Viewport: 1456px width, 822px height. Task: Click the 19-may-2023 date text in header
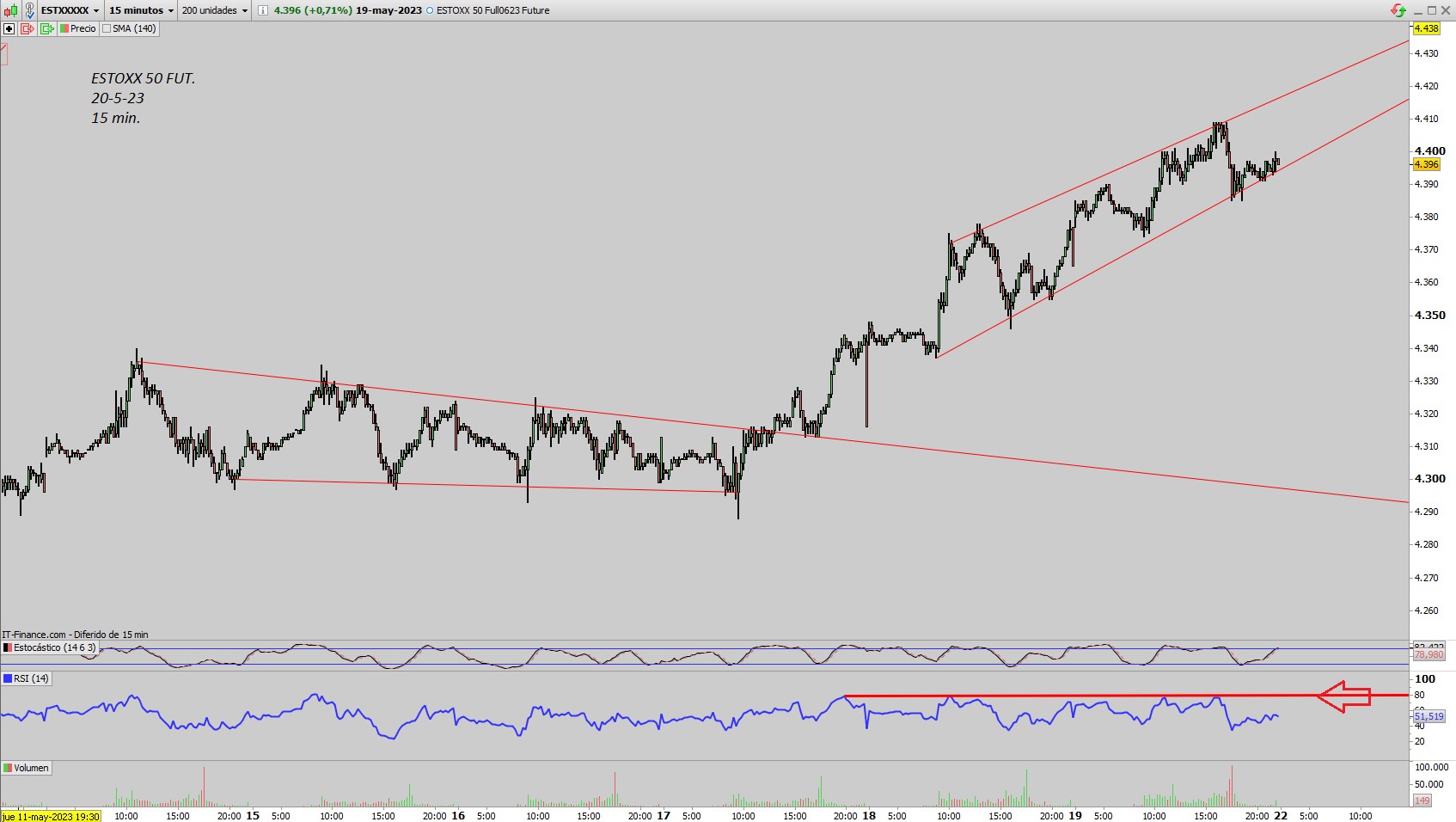(388, 10)
